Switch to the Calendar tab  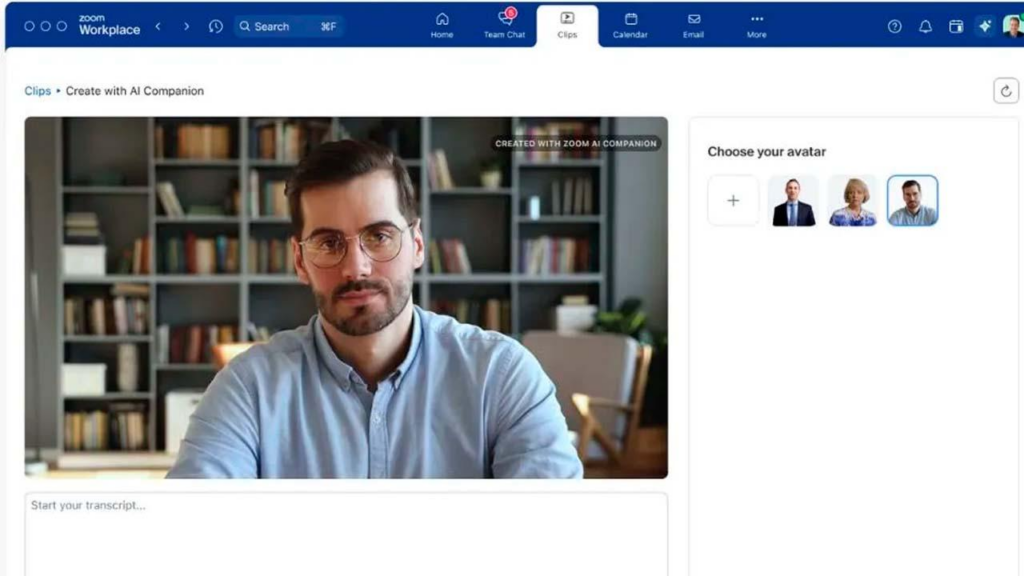click(x=630, y=25)
